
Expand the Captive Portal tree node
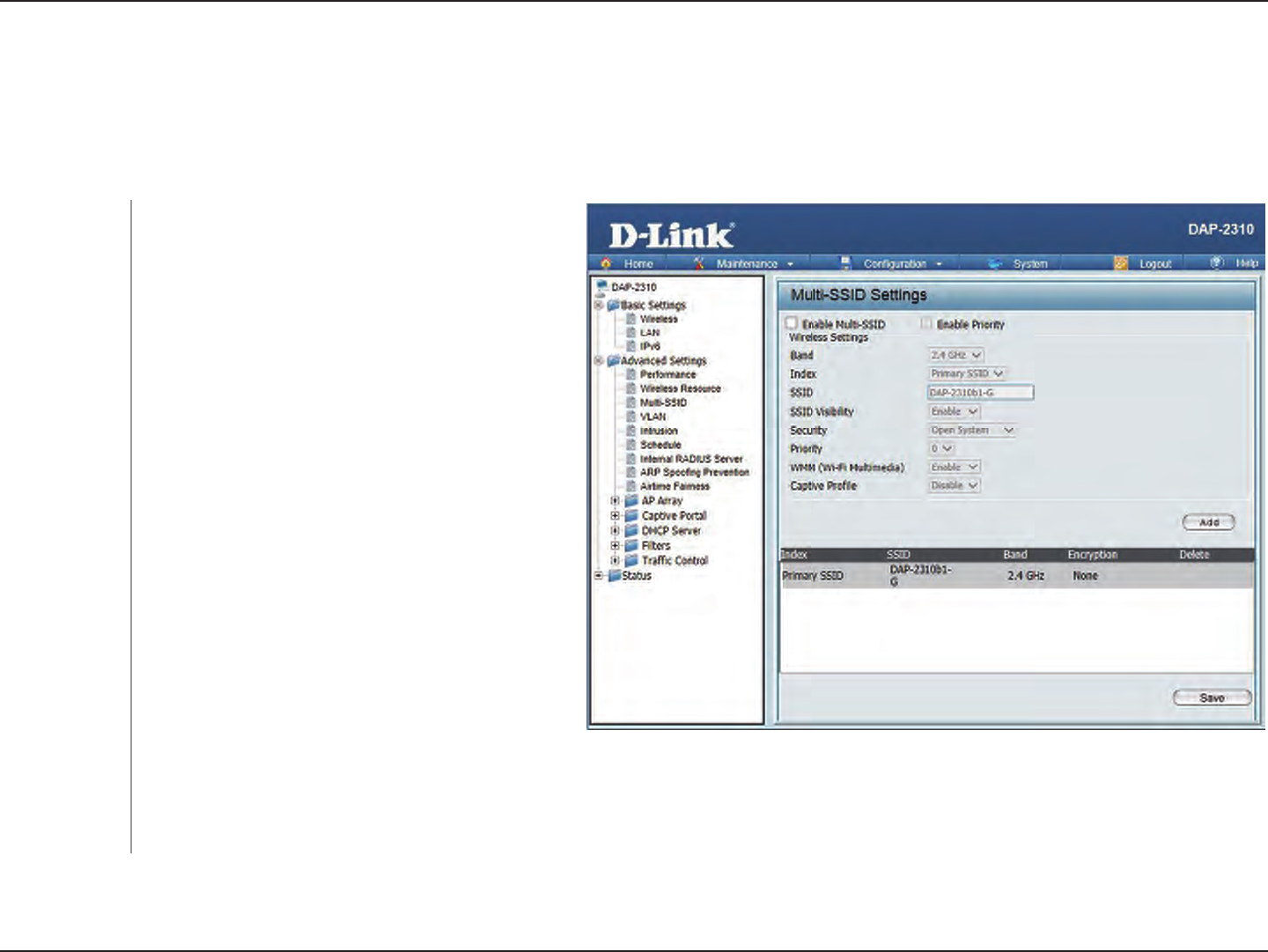(616, 515)
